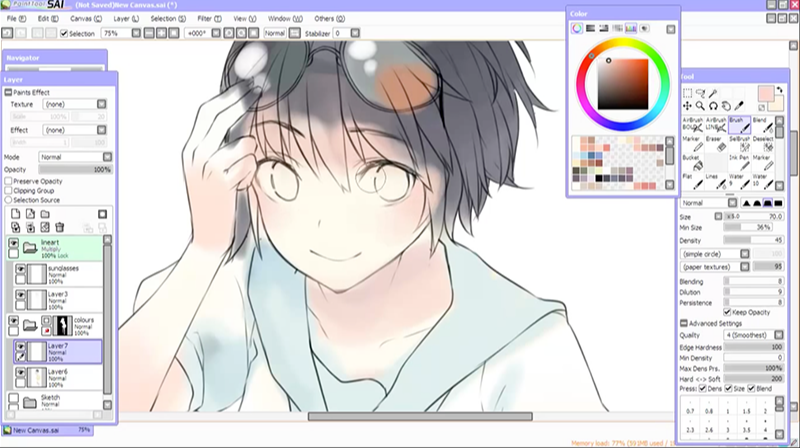Choose the Blend tool
The width and height of the screenshot is (800, 448).
[763, 125]
